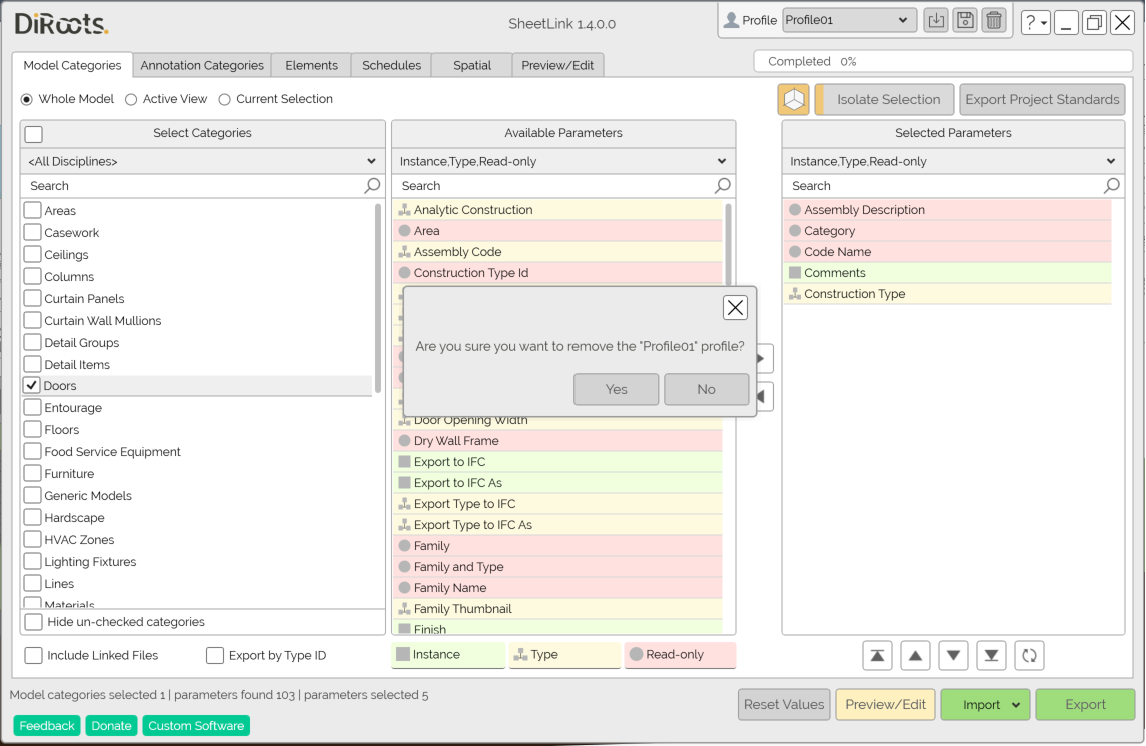Select the Active View radio button
This screenshot has width=1146, height=746.
pyautogui.click(x=131, y=99)
